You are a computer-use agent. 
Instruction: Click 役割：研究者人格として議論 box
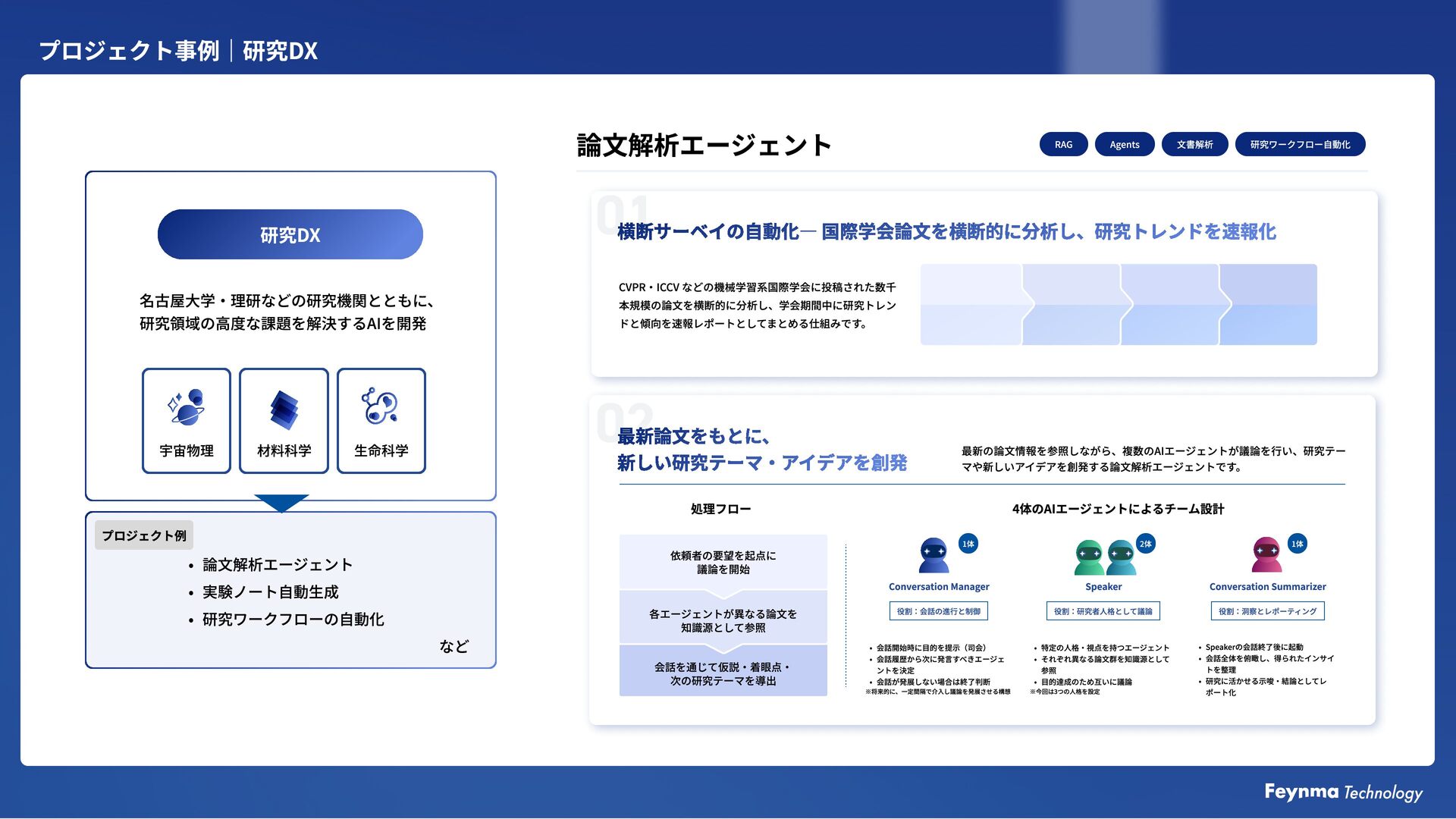(x=1103, y=611)
